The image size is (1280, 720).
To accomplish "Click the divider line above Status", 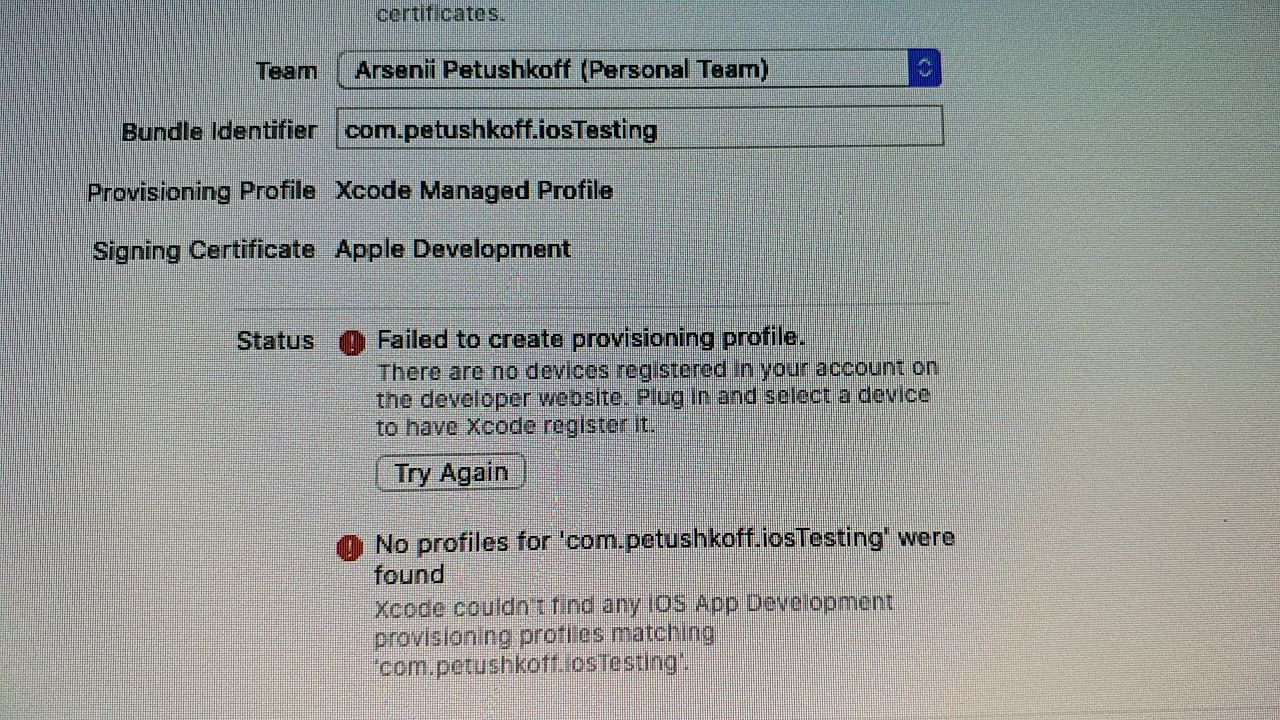I will pos(640,300).
